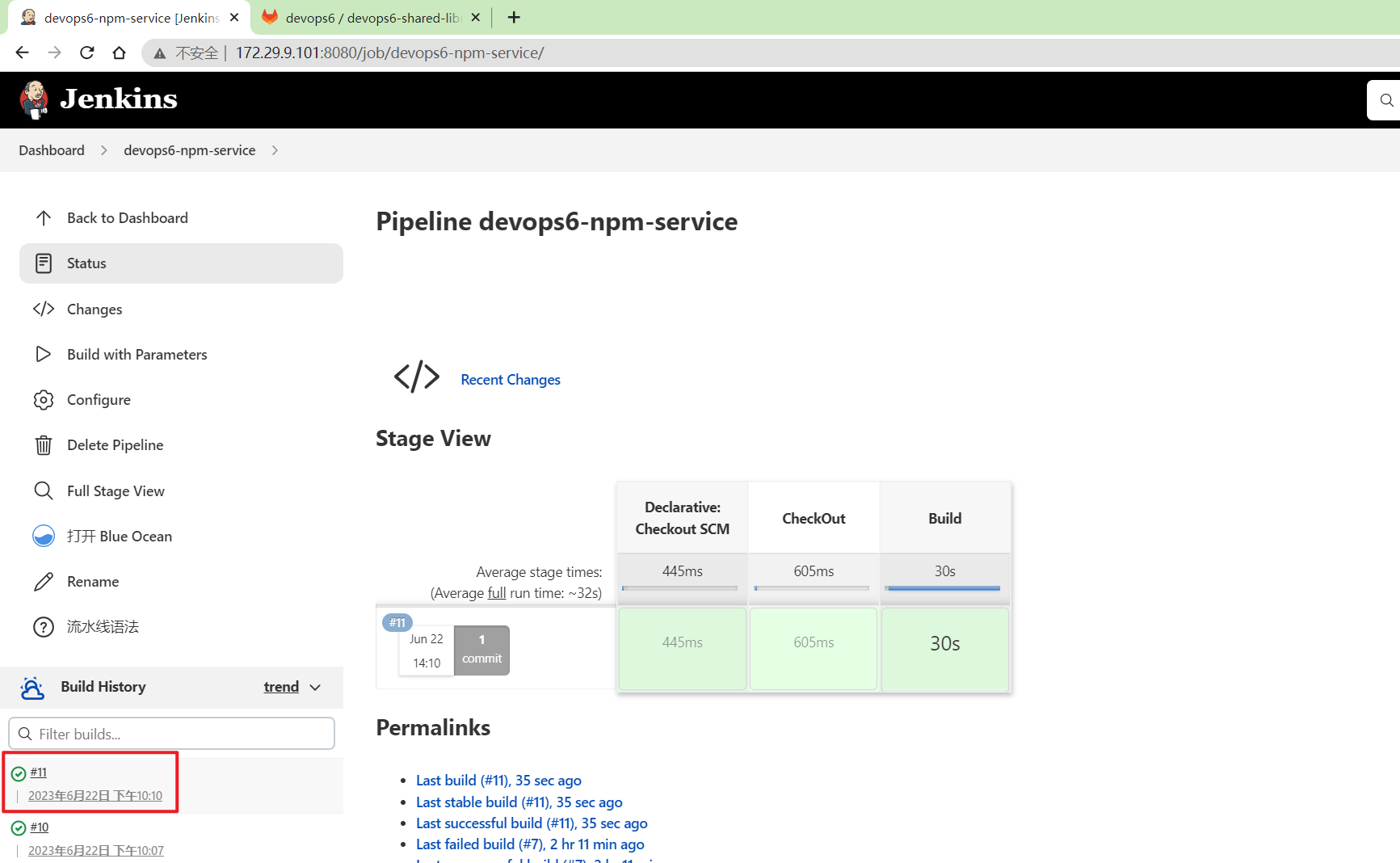Expand the Build History trend chevron
1400x863 pixels.
click(x=316, y=688)
